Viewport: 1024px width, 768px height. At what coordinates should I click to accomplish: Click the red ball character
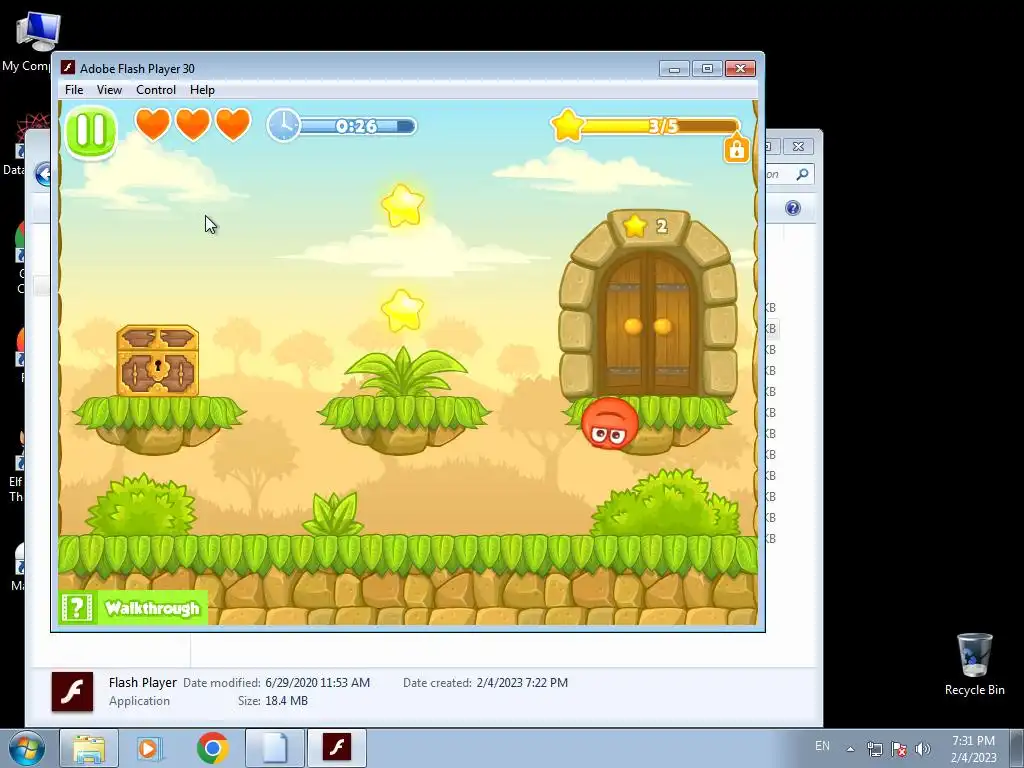609,423
